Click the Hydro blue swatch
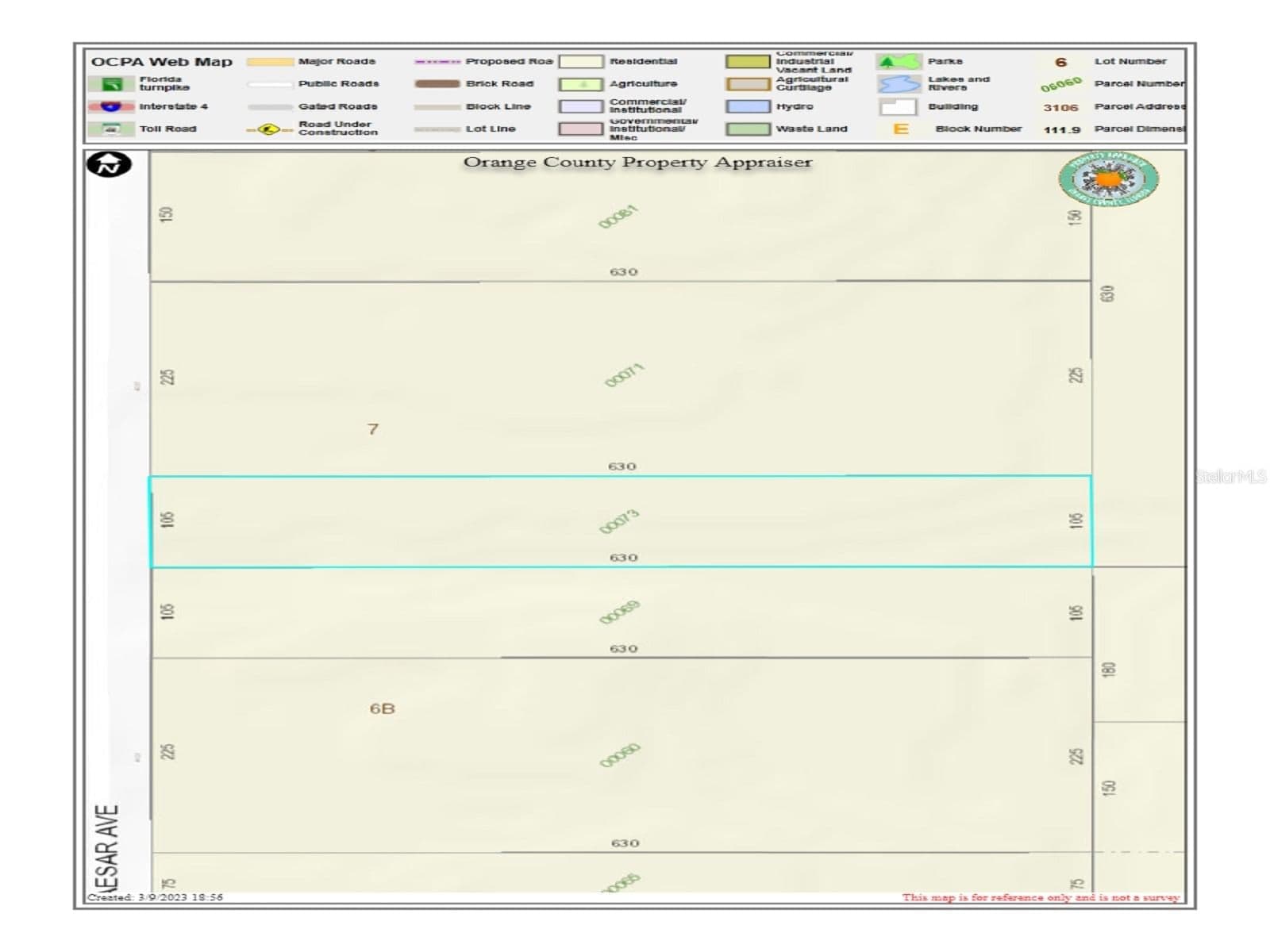The image size is (1270, 952). click(x=748, y=106)
